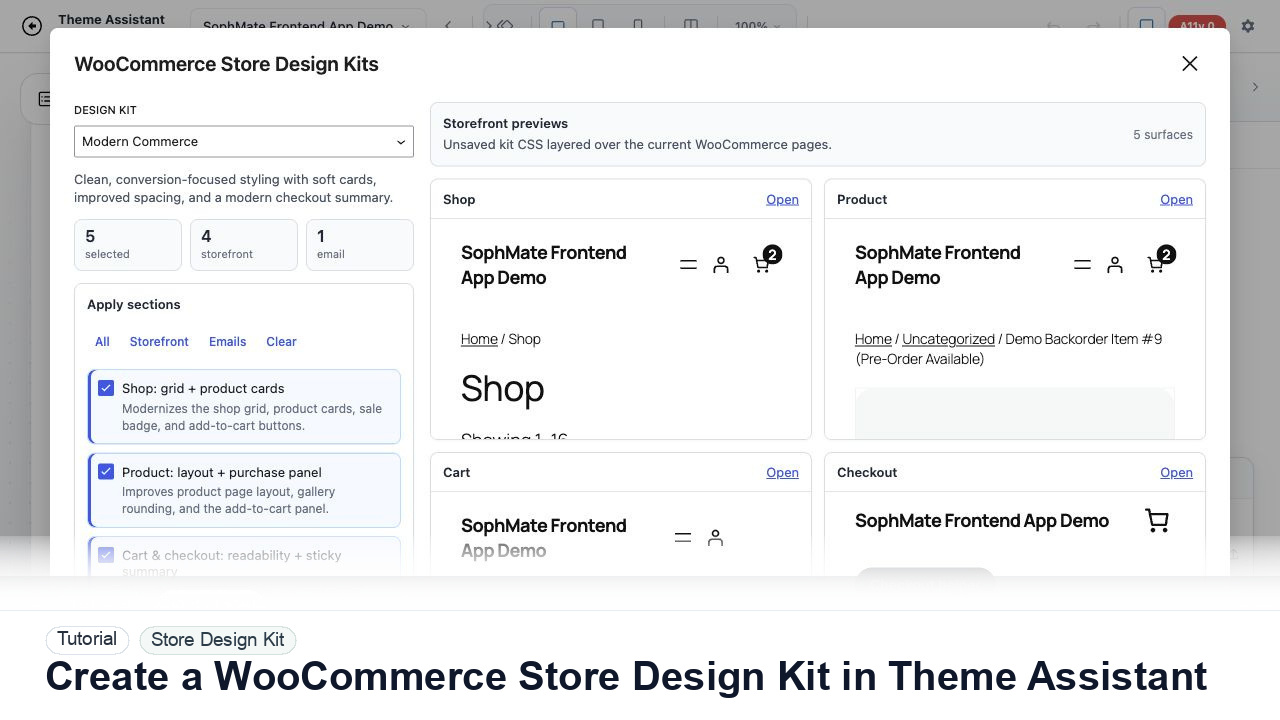This screenshot has width=1280, height=720.
Task: Click the site title in the Checkout preview
Action: pos(982,521)
